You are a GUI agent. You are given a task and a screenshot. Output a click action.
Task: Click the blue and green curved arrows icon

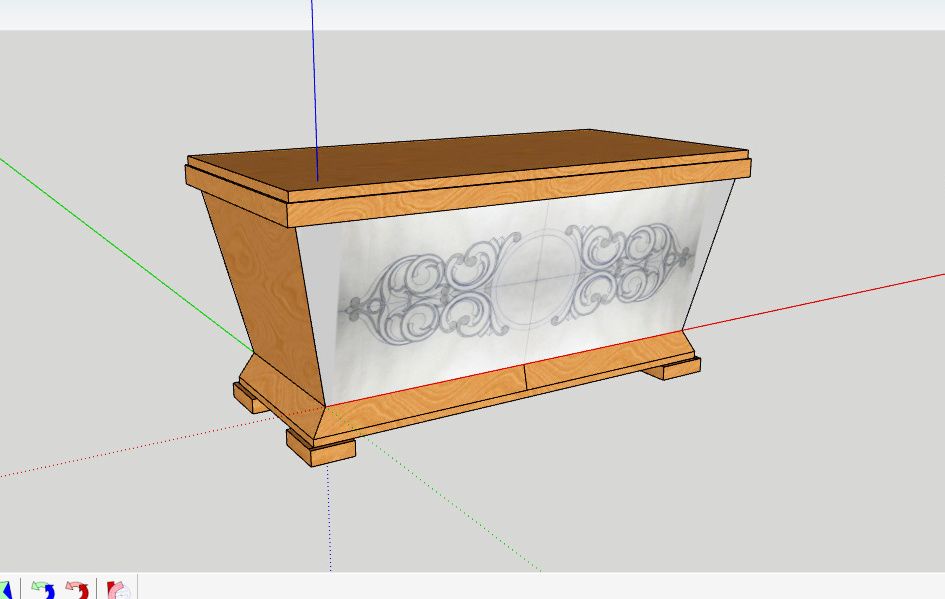42,590
